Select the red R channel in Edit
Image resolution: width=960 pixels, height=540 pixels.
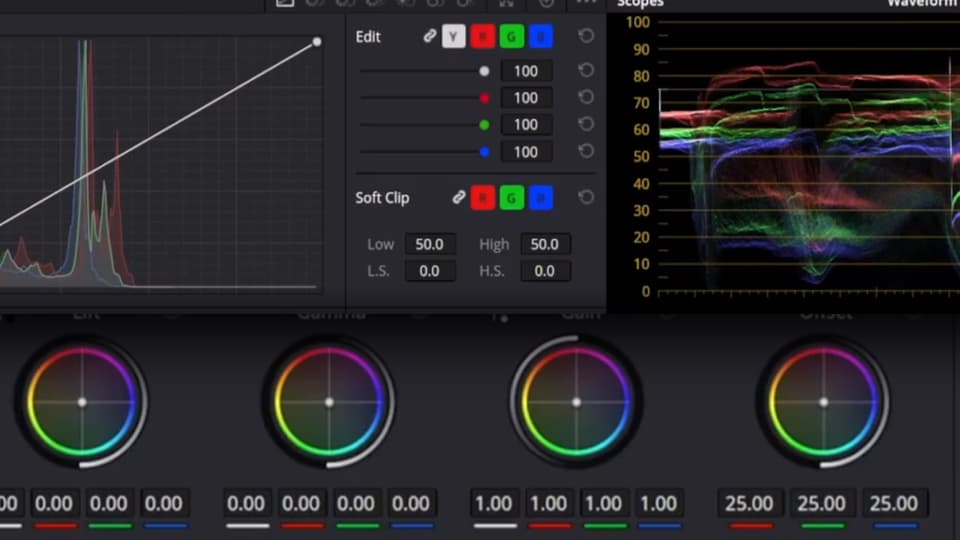pyautogui.click(x=482, y=37)
